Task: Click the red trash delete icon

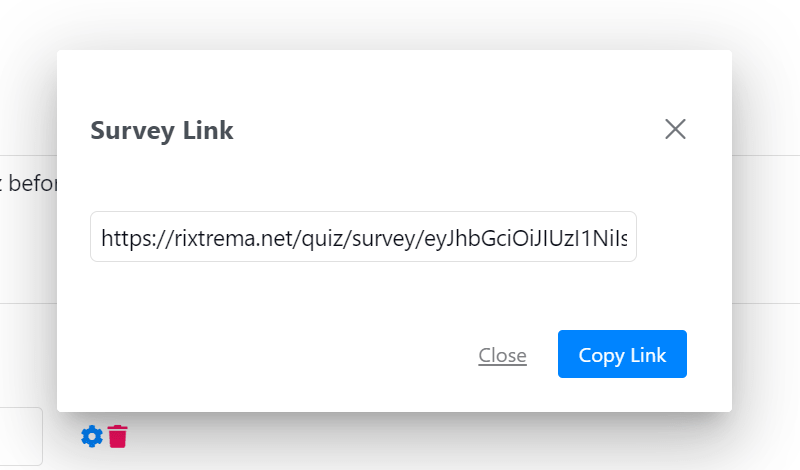Action: 118,436
